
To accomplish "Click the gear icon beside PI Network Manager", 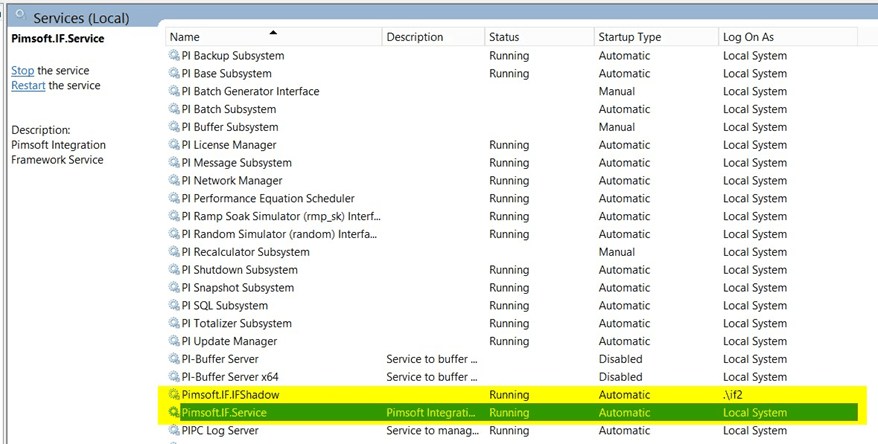I will click(174, 181).
